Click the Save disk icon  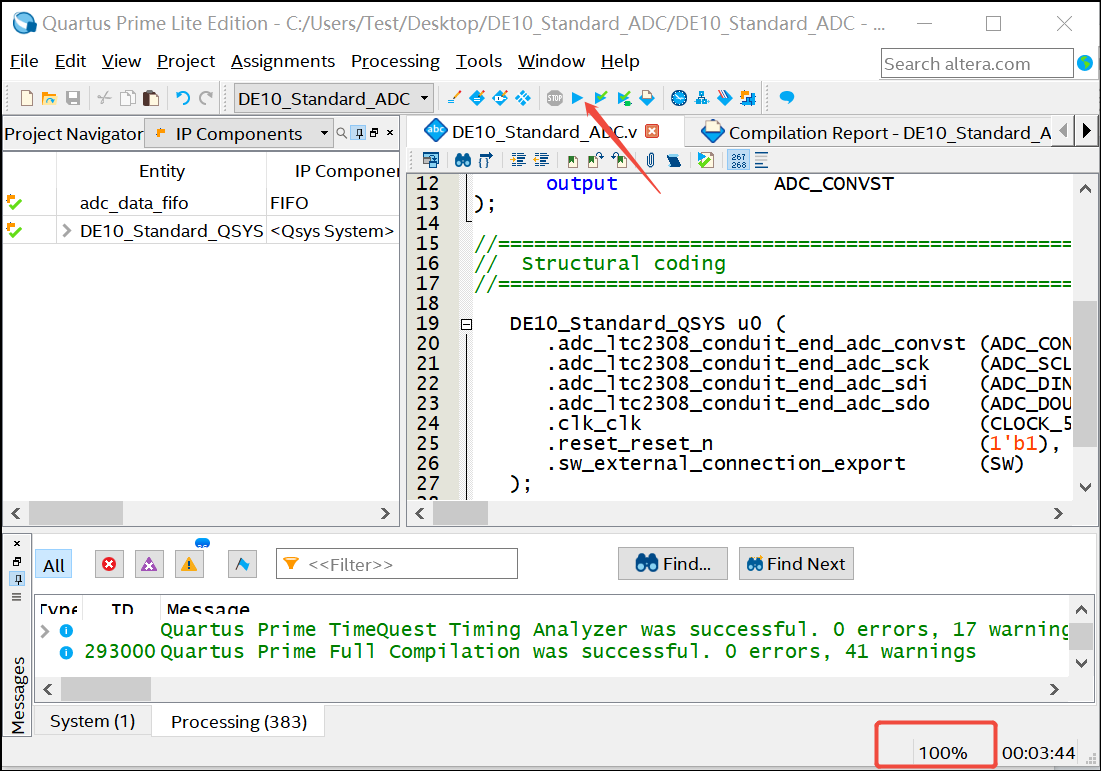point(73,98)
